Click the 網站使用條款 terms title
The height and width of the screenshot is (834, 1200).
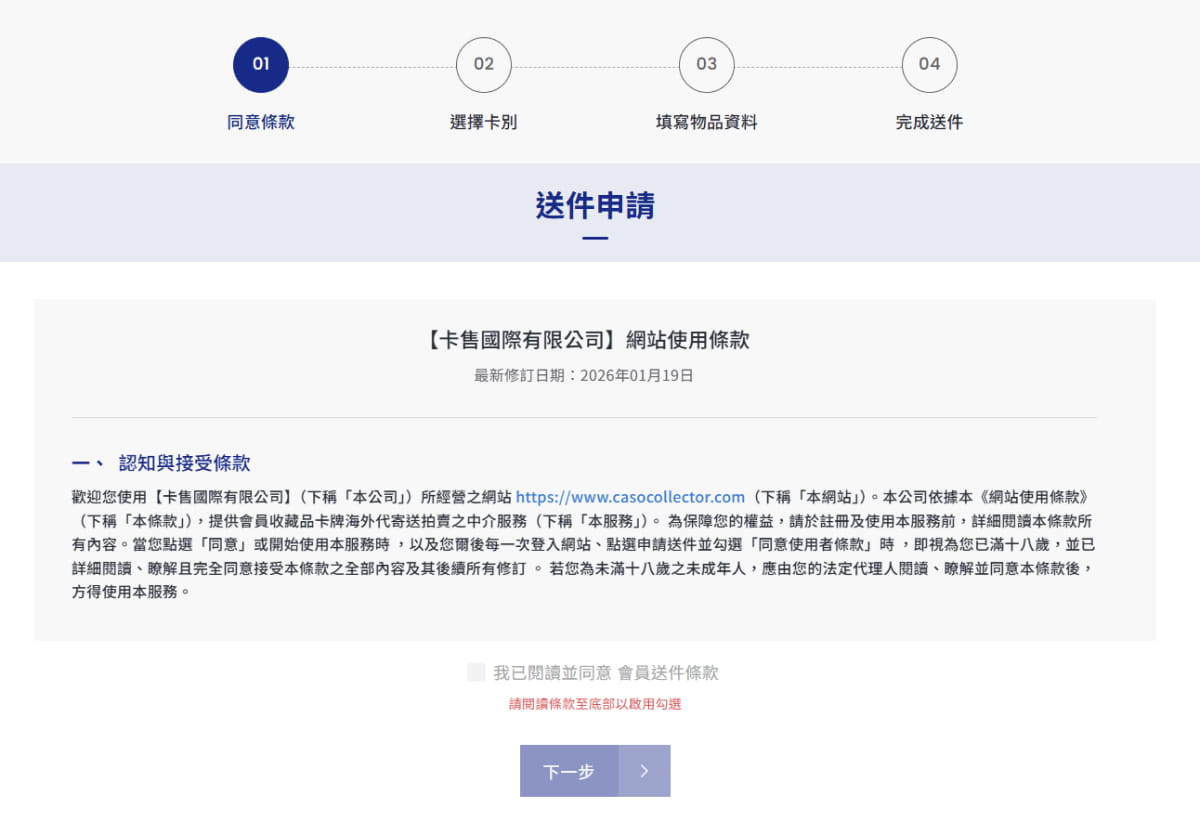587,340
